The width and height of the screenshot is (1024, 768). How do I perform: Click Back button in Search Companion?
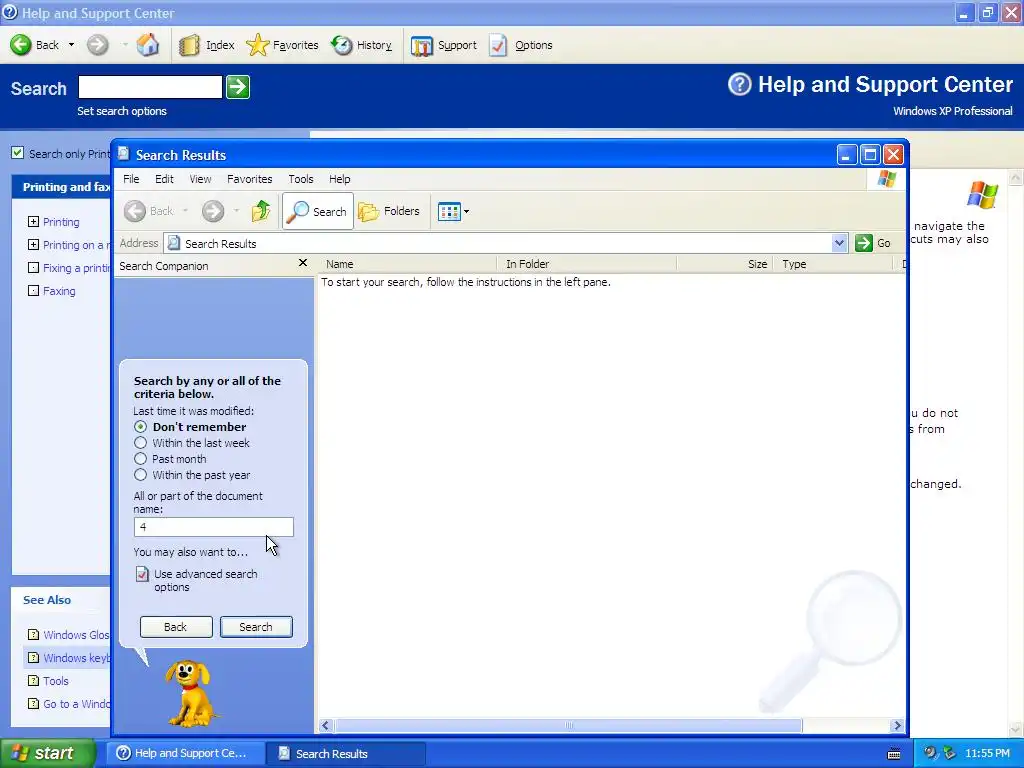(176, 627)
